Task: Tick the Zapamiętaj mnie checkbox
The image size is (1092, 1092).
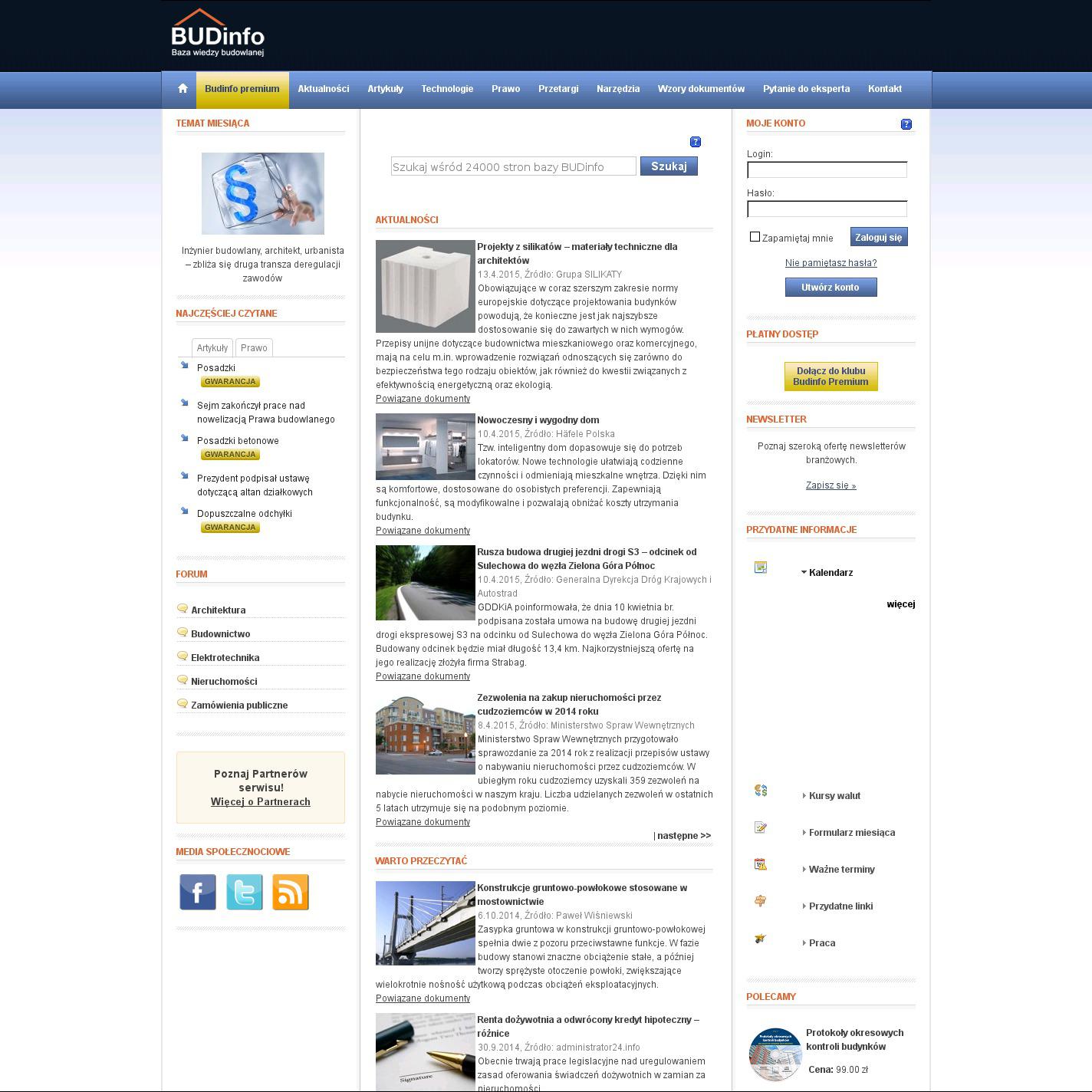Action: (x=755, y=237)
